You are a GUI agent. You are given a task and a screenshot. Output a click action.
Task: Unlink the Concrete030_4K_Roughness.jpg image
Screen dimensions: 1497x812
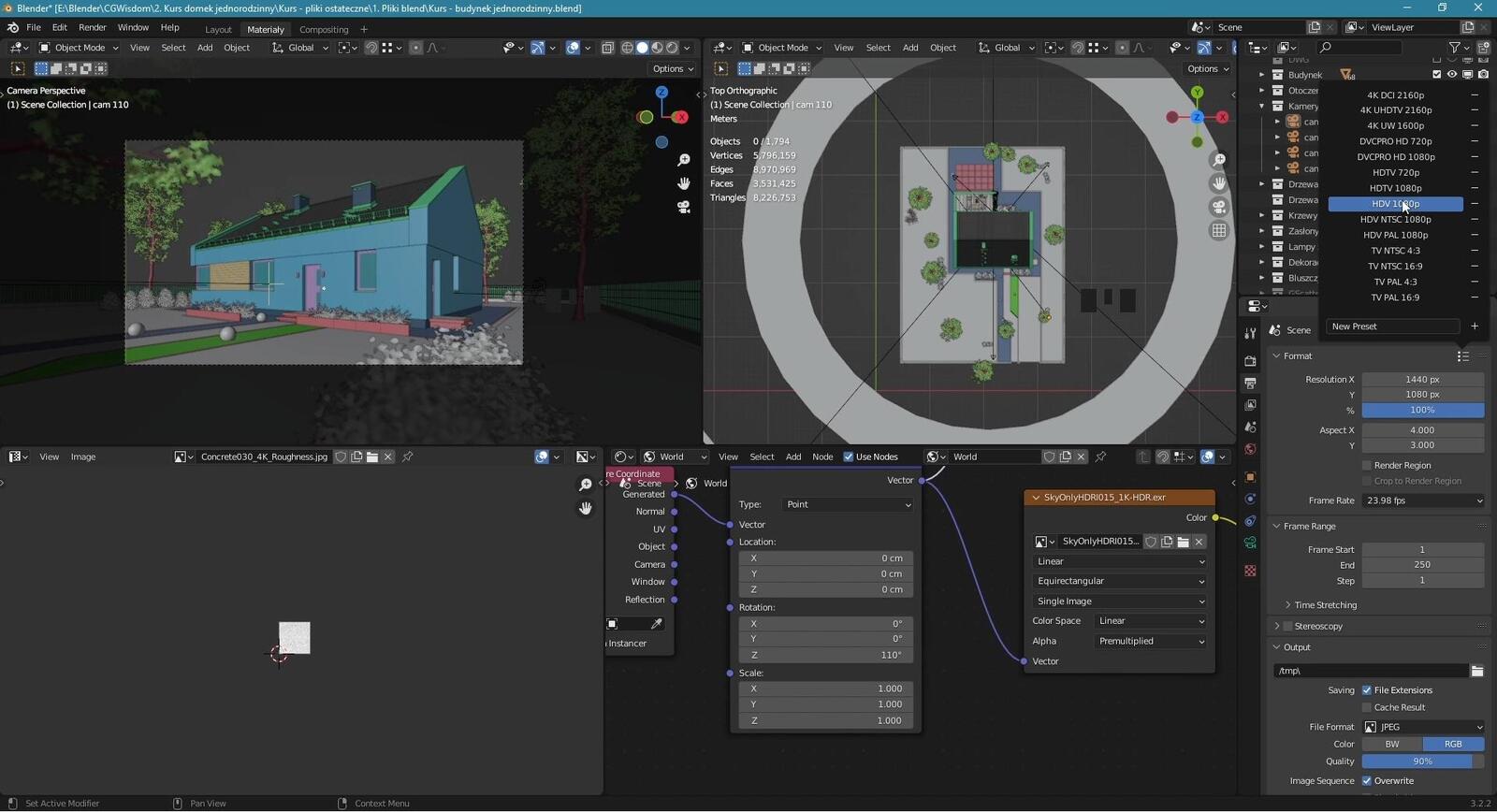(x=388, y=457)
